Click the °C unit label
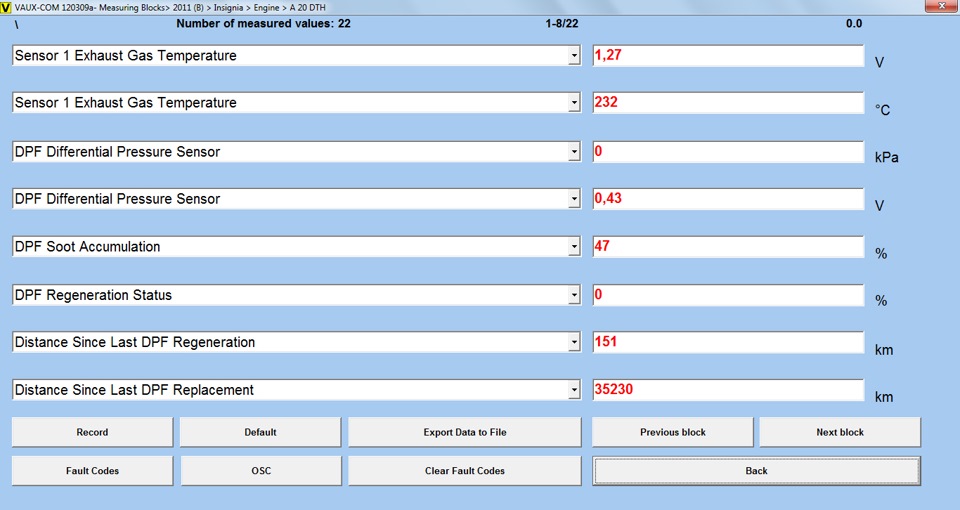The height and width of the screenshot is (510, 960). [x=882, y=110]
